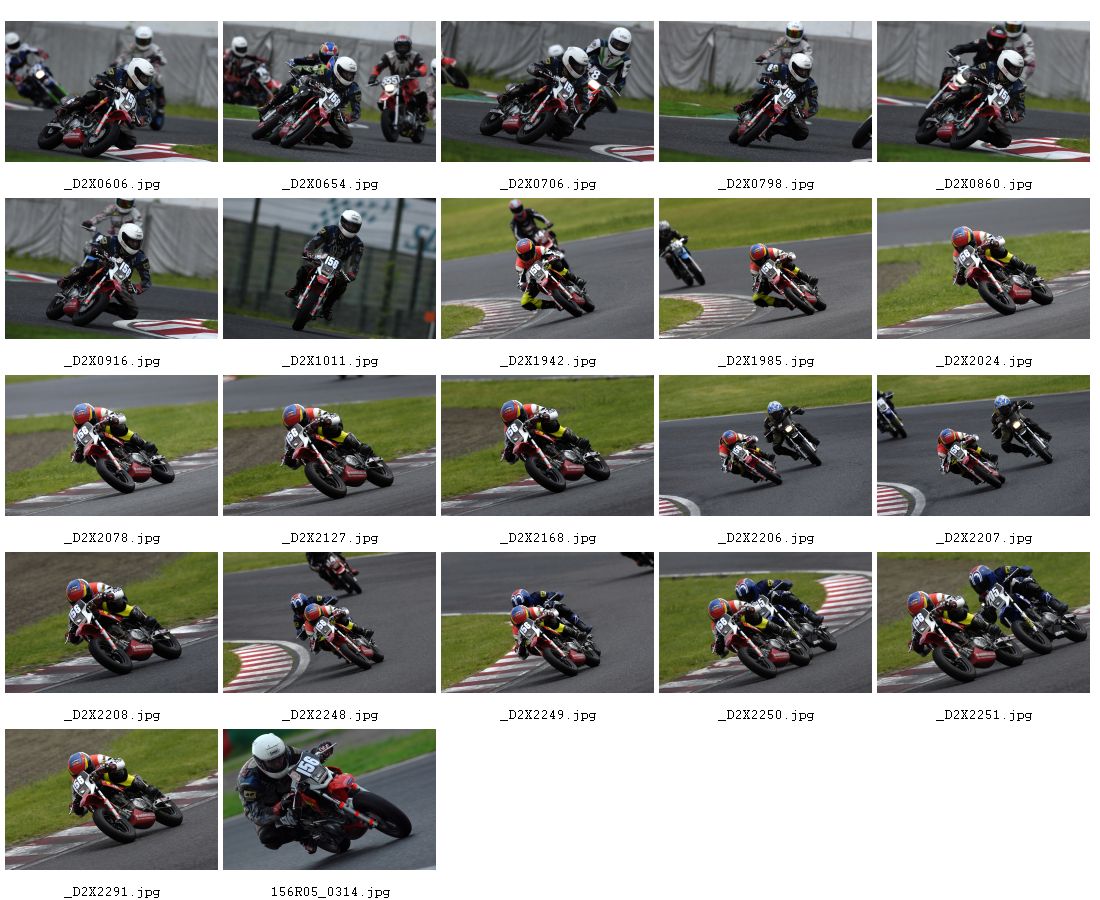Select the _D2X2248.jpg thumbnail

pos(329,622)
